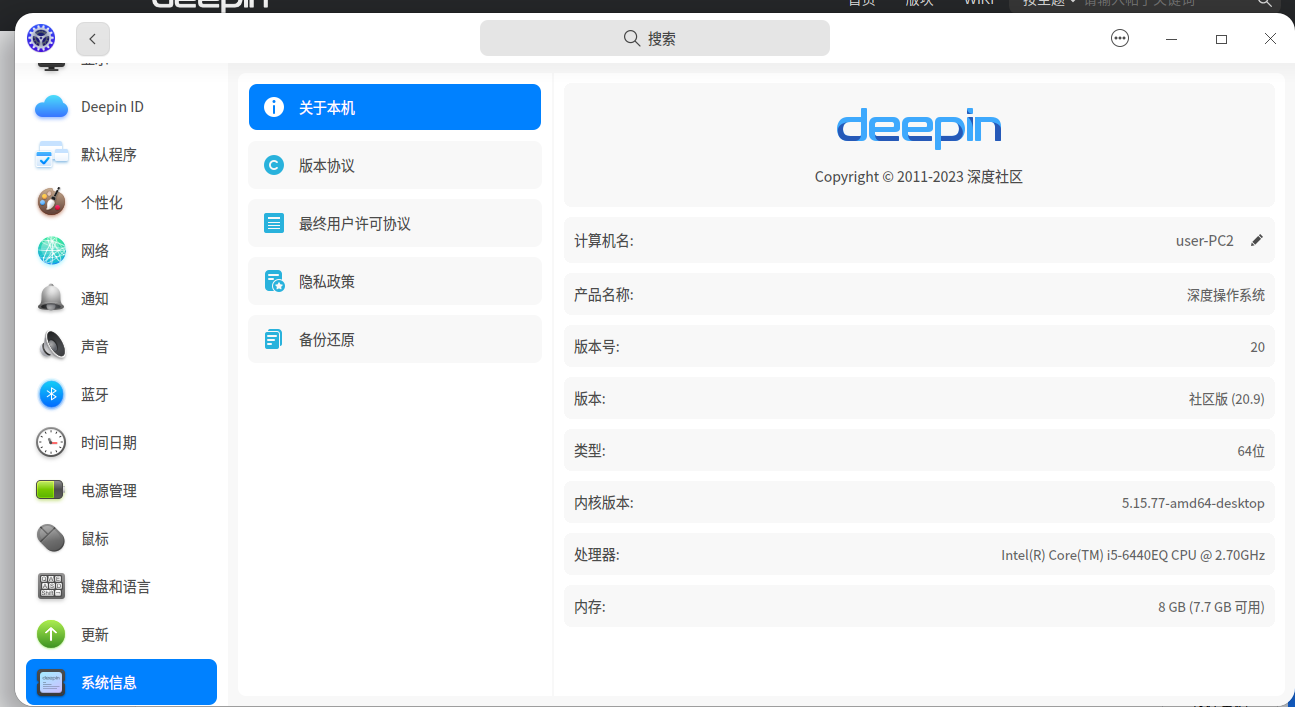Click the 通知 bell icon
The height and width of the screenshot is (707, 1295).
[51, 299]
